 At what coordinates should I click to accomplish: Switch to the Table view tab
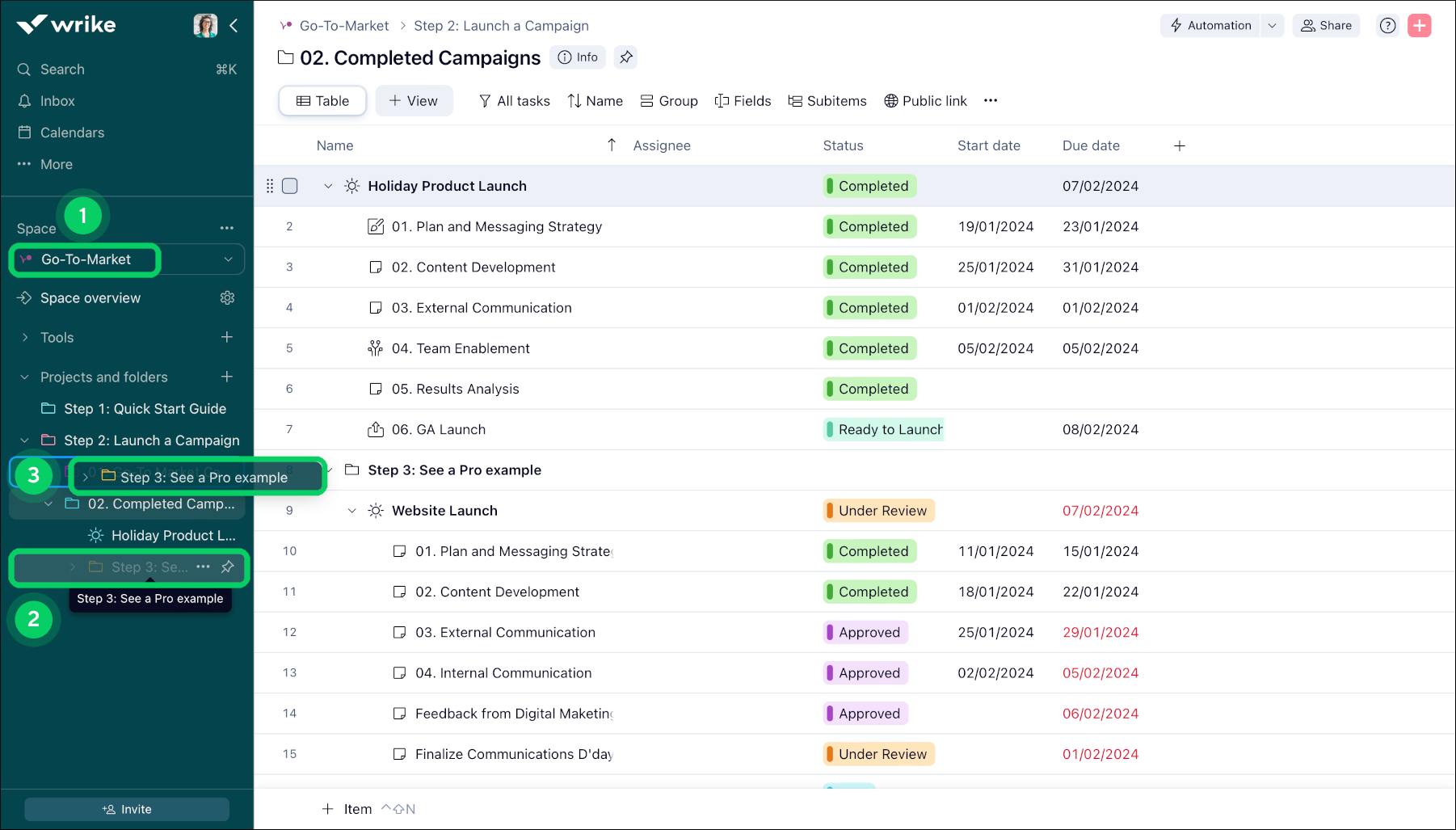[322, 101]
